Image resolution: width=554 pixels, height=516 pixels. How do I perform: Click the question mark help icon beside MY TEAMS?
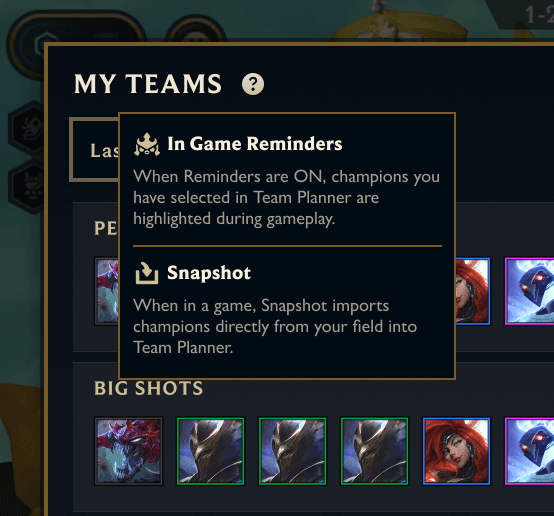point(253,84)
